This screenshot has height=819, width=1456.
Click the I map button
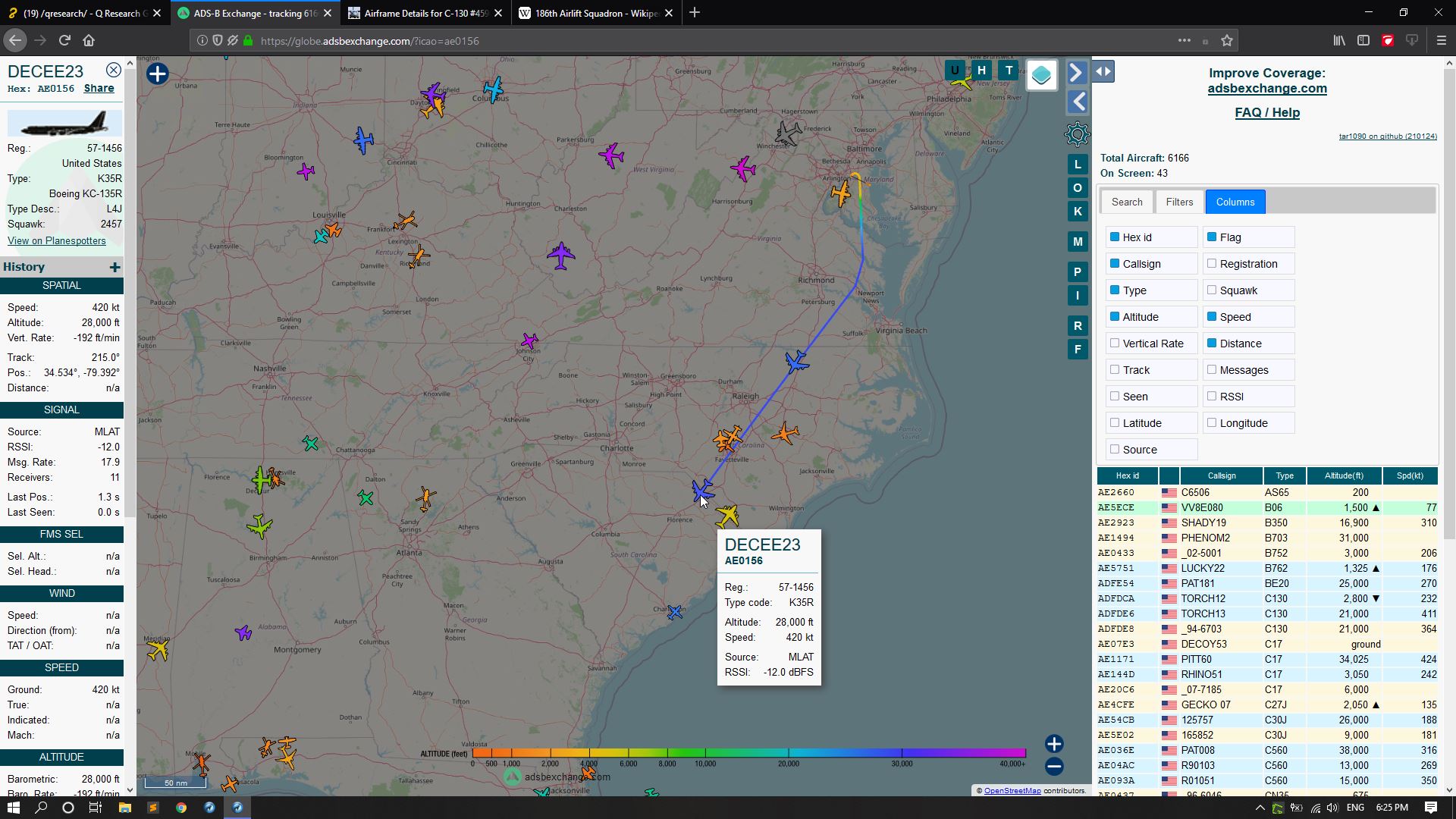pos(1078,295)
